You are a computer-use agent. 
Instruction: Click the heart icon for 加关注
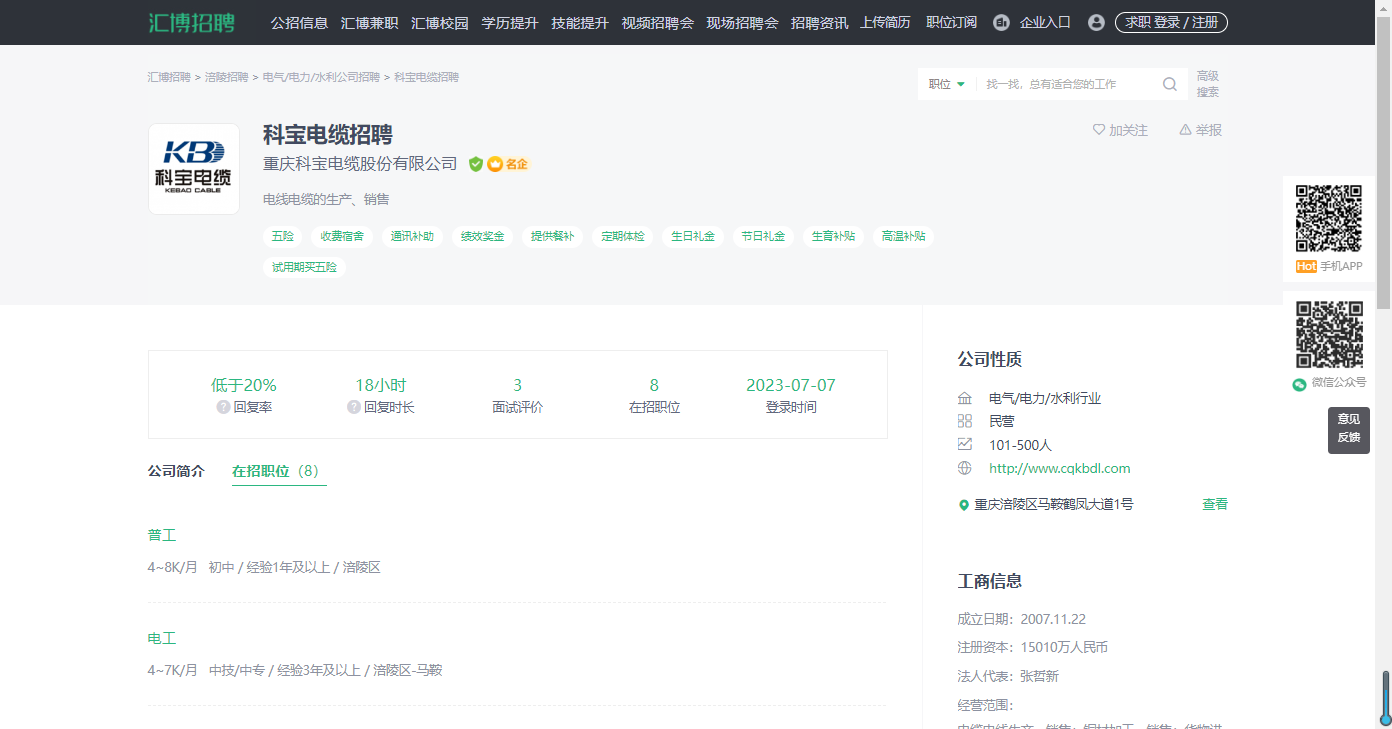(x=1099, y=130)
